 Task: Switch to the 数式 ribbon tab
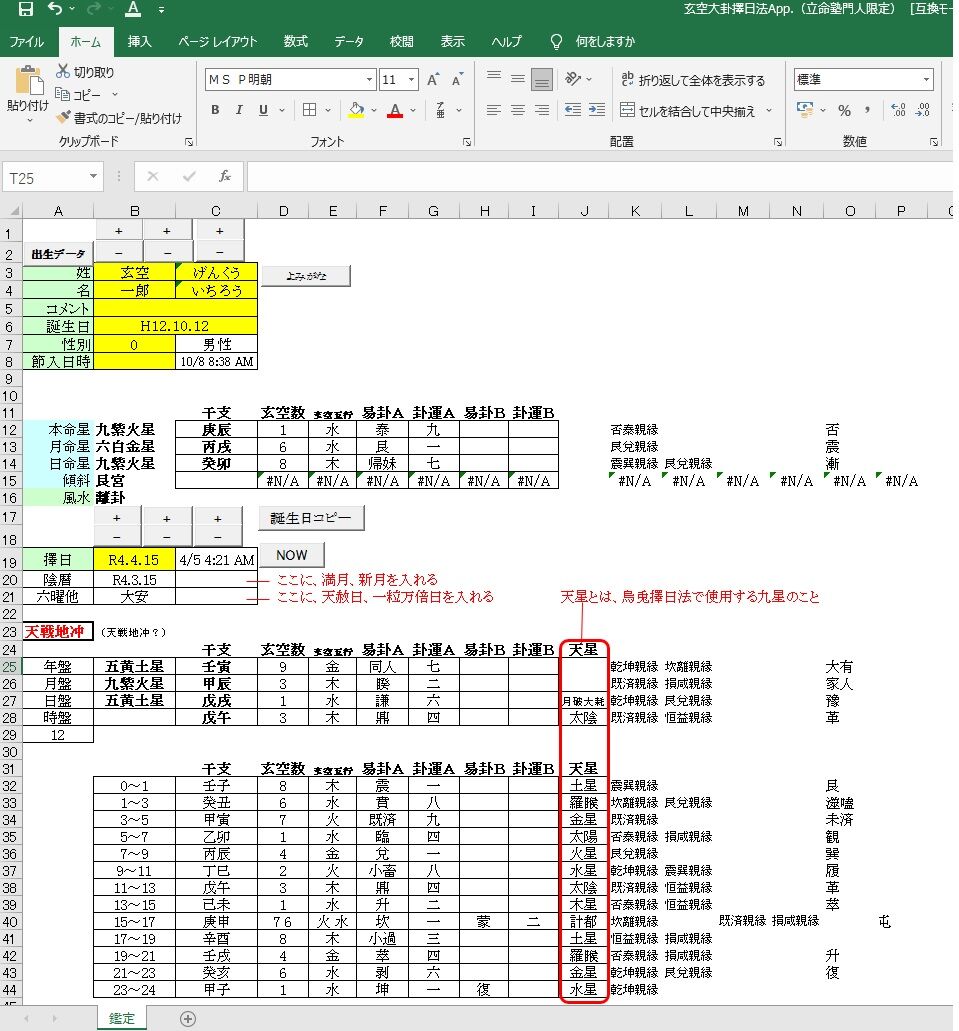click(295, 41)
